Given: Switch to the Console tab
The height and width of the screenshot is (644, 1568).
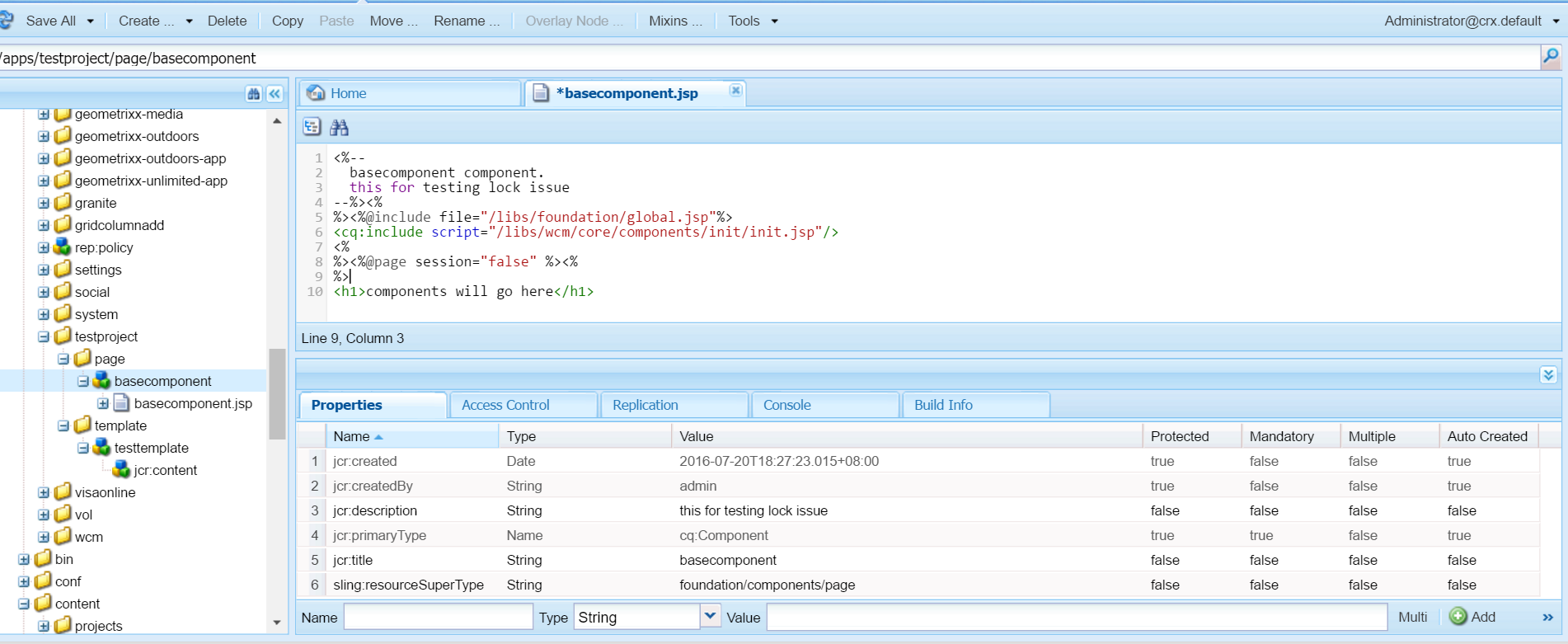Looking at the screenshot, I should point(825,405).
